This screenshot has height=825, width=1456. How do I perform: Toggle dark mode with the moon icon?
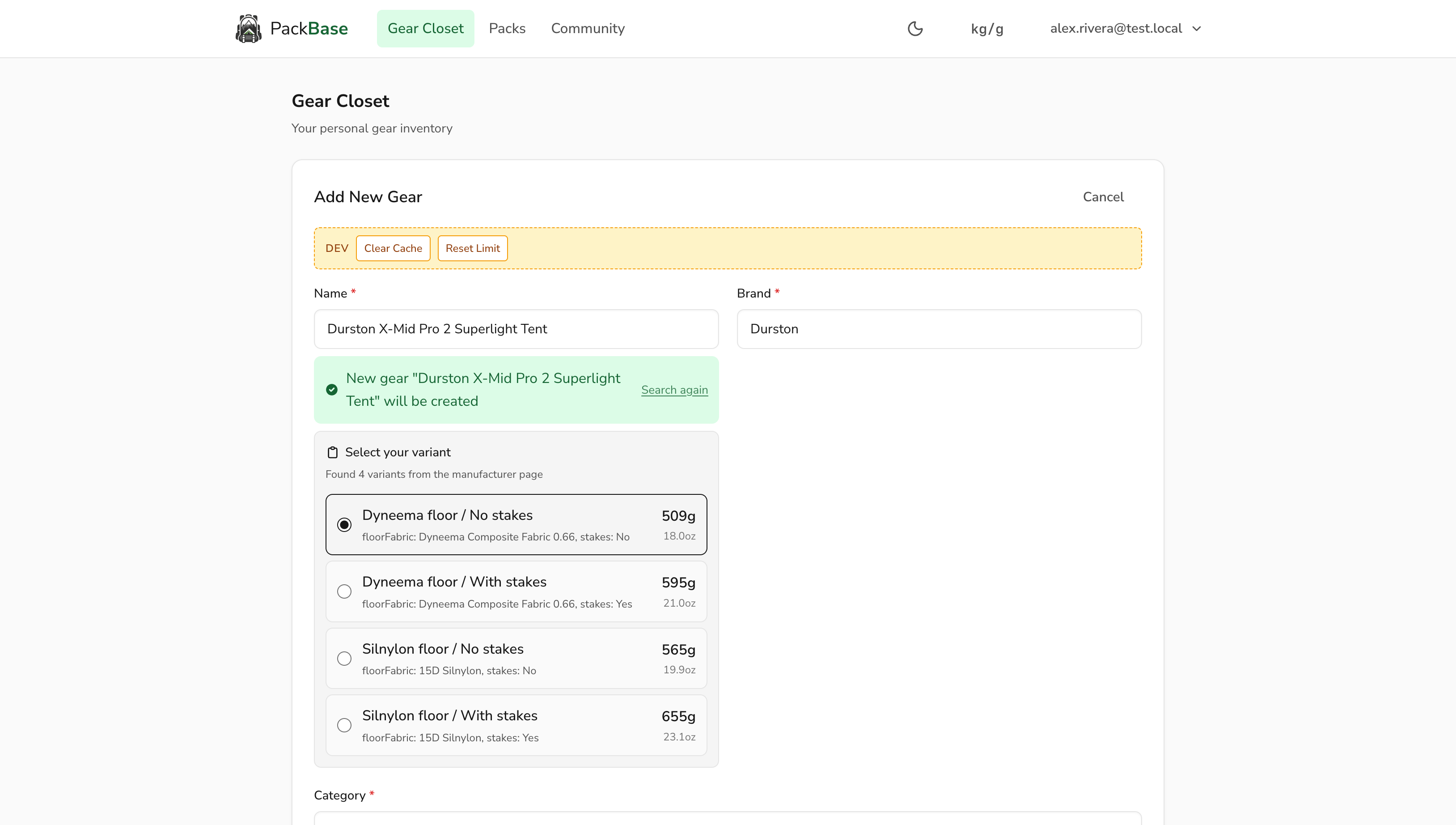pyautogui.click(x=915, y=28)
